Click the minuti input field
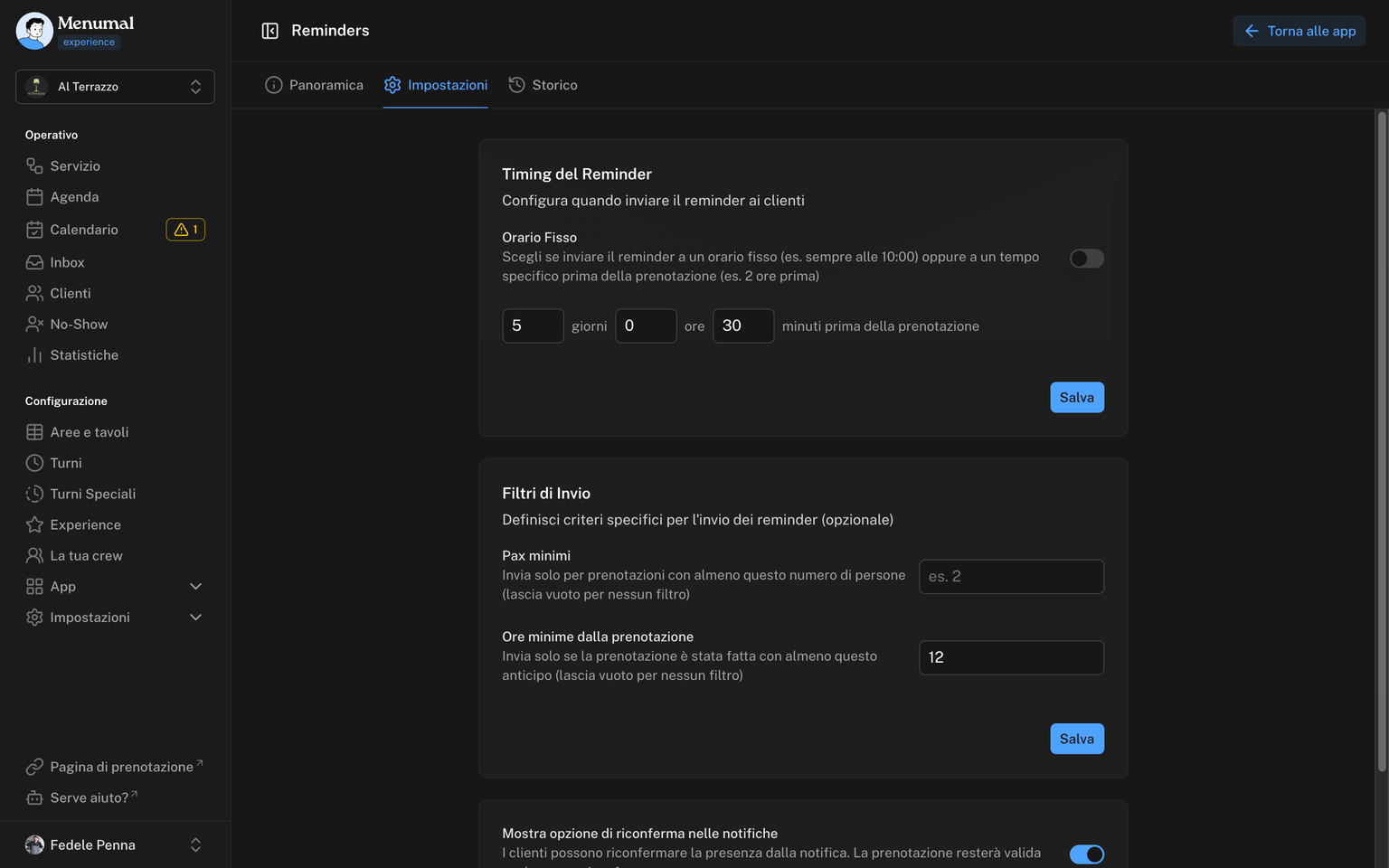1389x868 pixels. pyautogui.click(x=743, y=325)
